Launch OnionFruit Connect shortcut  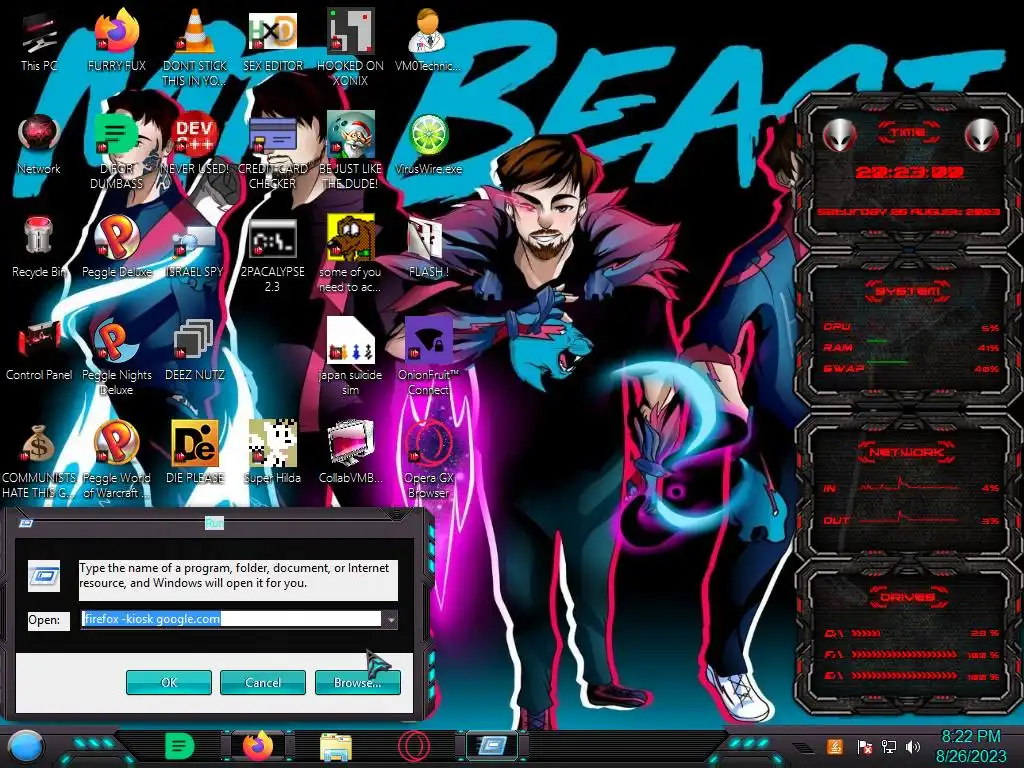click(x=428, y=355)
